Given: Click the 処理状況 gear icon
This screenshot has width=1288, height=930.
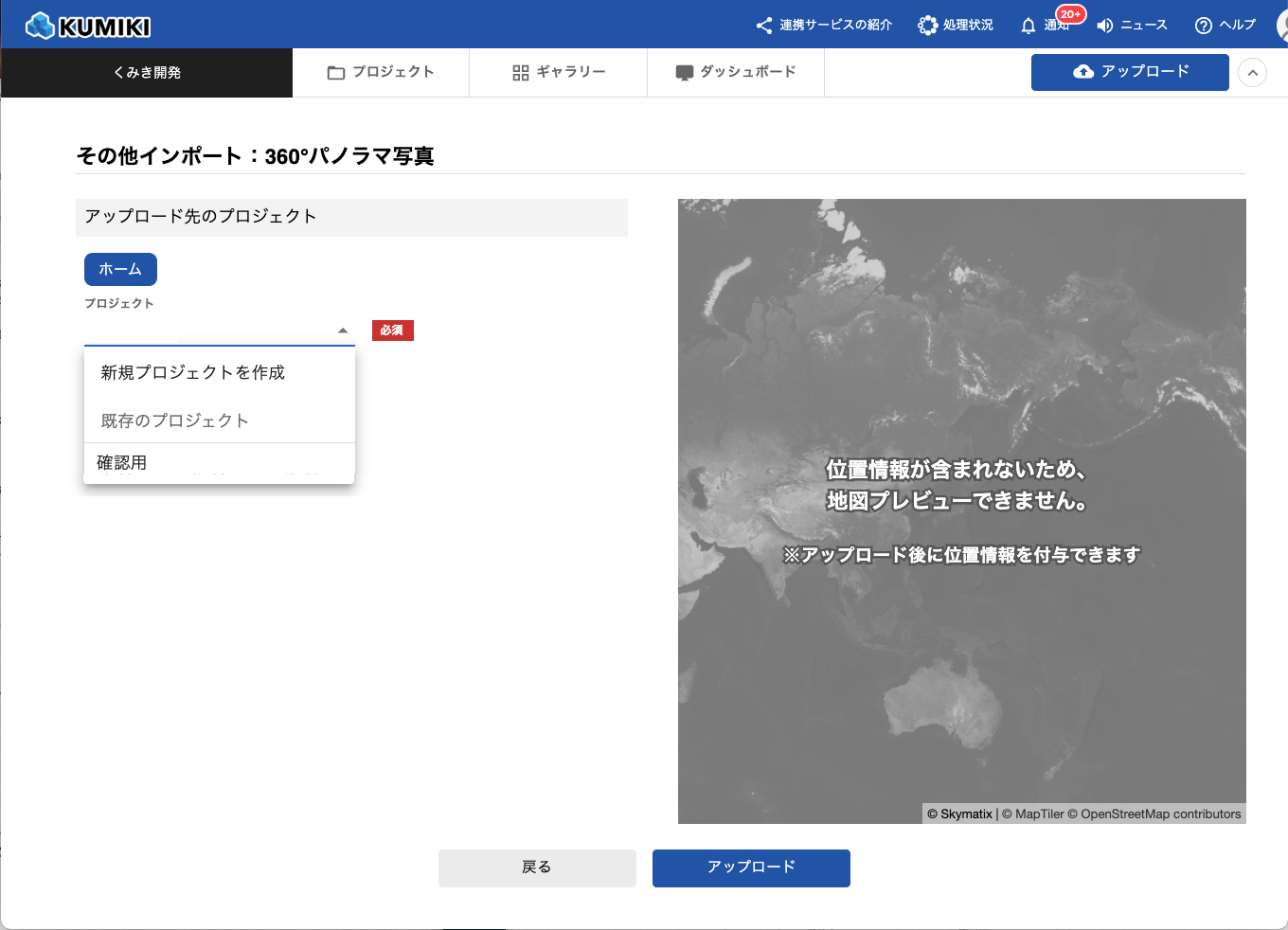Looking at the screenshot, I should tap(927, 26).
